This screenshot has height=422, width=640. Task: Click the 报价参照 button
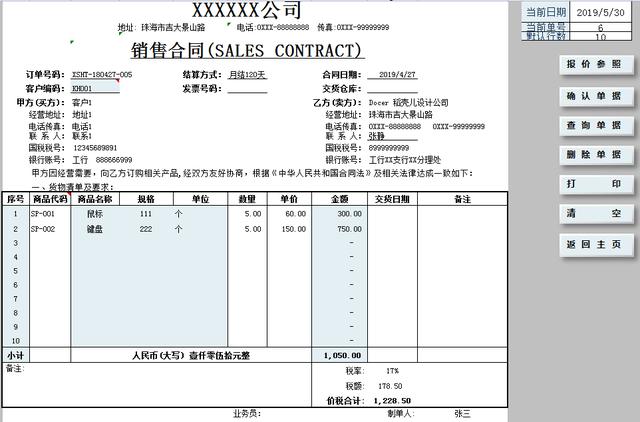click(x=596, y=64)
